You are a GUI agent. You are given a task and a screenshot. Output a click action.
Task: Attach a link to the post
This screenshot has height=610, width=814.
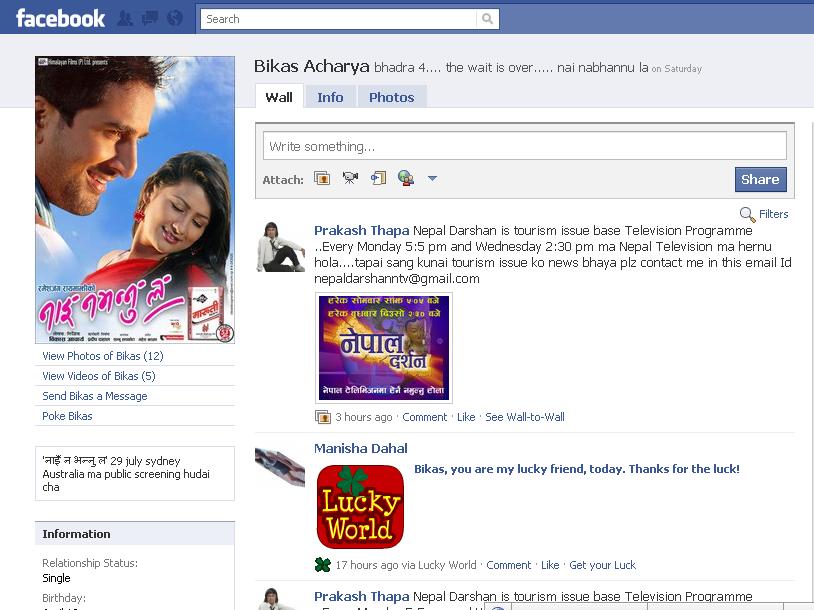pyautogui.click(x=406, y=179)
